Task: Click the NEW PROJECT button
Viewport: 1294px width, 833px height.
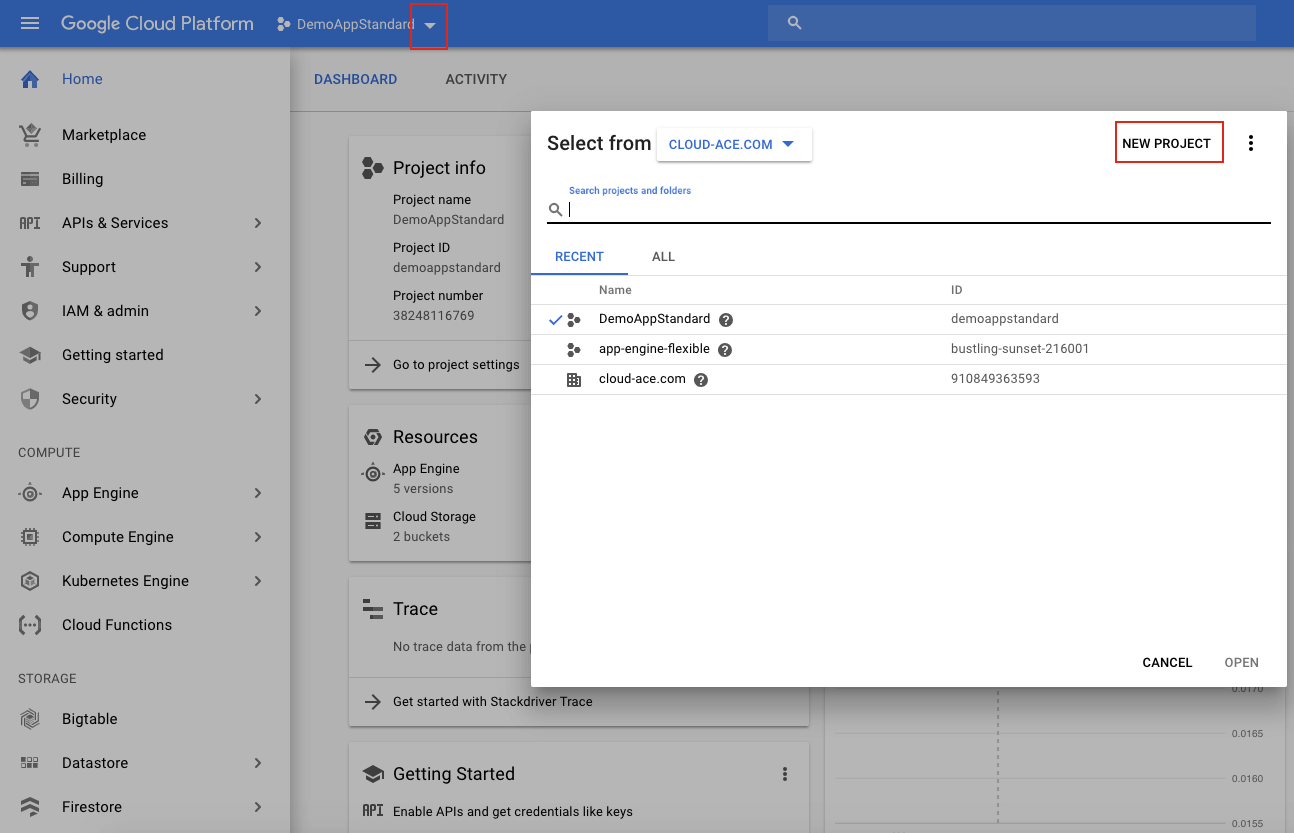Action: click(x=1168, y=142)
